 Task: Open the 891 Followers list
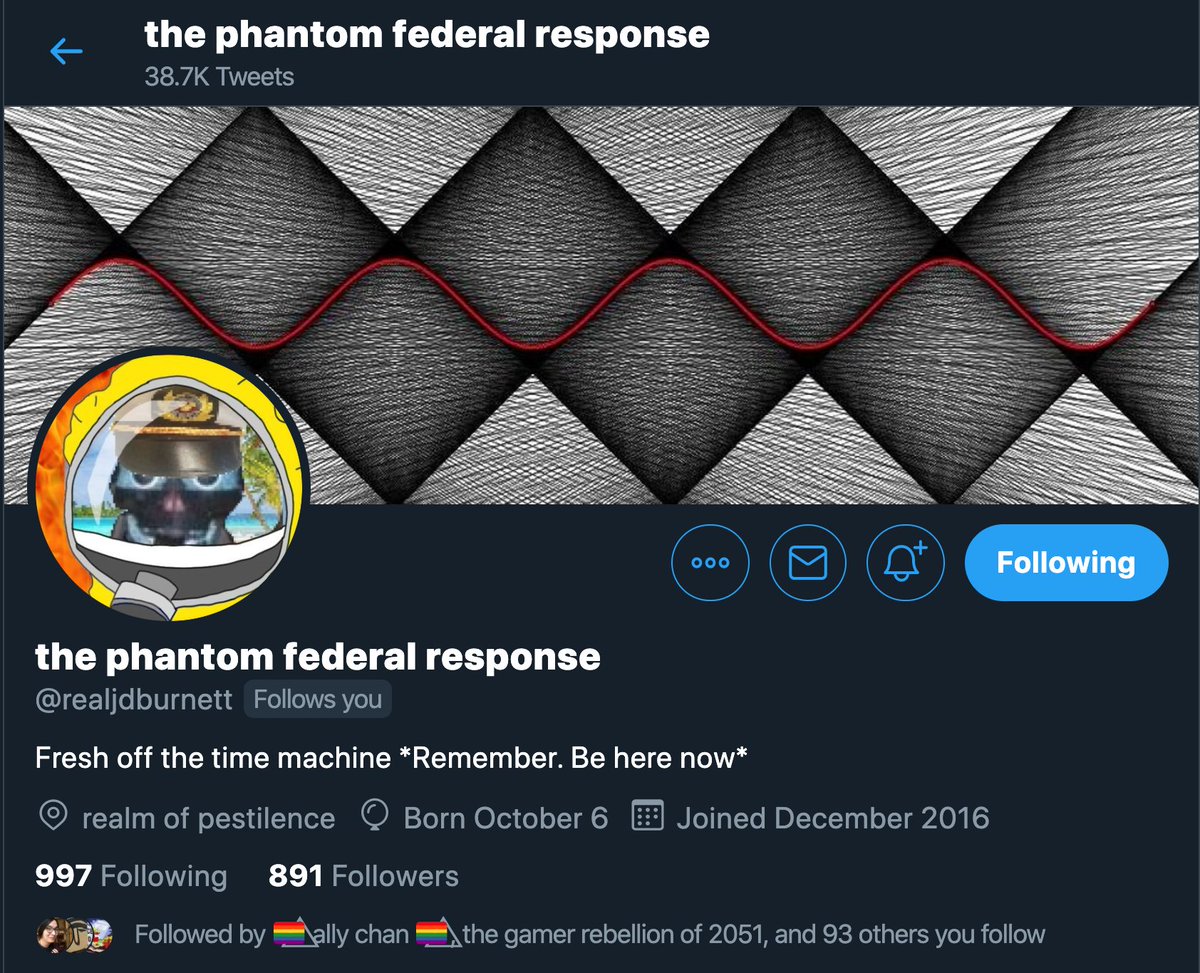click(x=364, y=876)
